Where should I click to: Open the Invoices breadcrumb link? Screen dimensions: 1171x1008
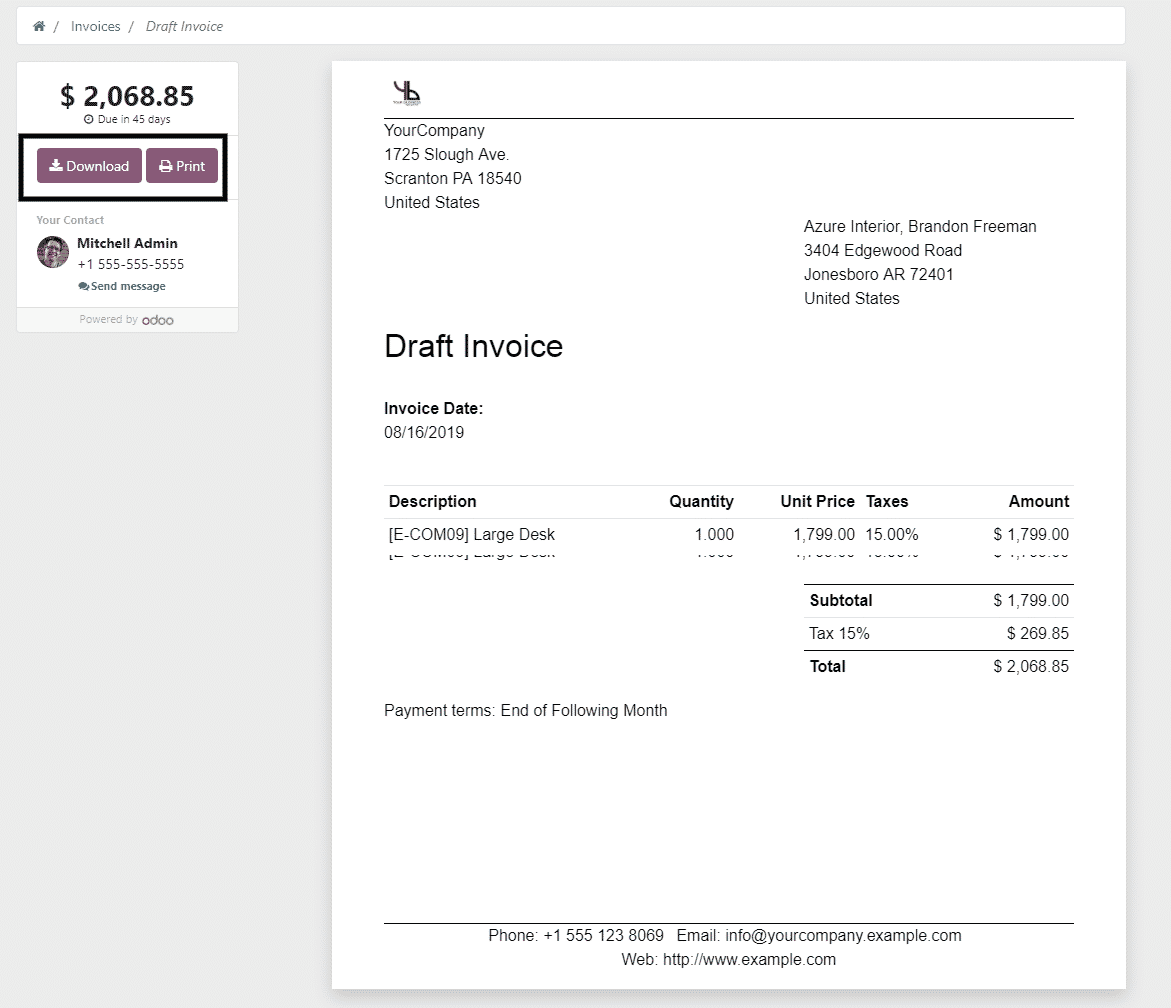point(95,26)
